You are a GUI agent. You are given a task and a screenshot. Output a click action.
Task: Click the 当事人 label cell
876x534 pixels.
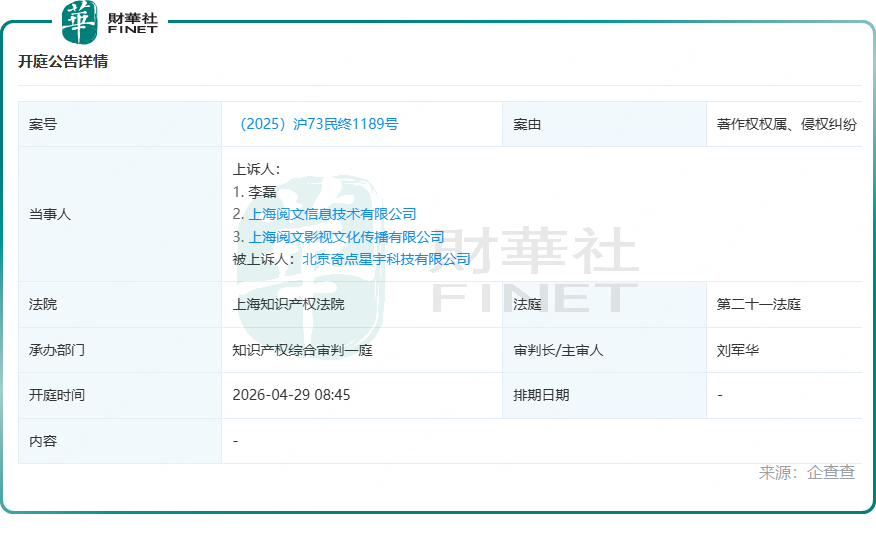pyautogui.click(x=120, y=214)
